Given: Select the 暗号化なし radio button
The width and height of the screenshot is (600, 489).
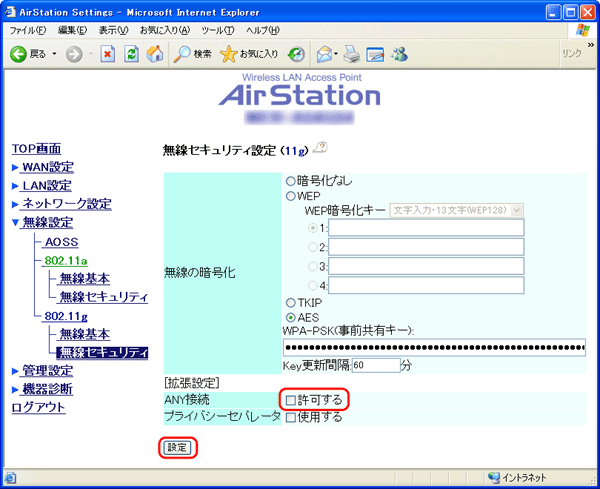Looking at the screenshot, I should tap(291, 181).
